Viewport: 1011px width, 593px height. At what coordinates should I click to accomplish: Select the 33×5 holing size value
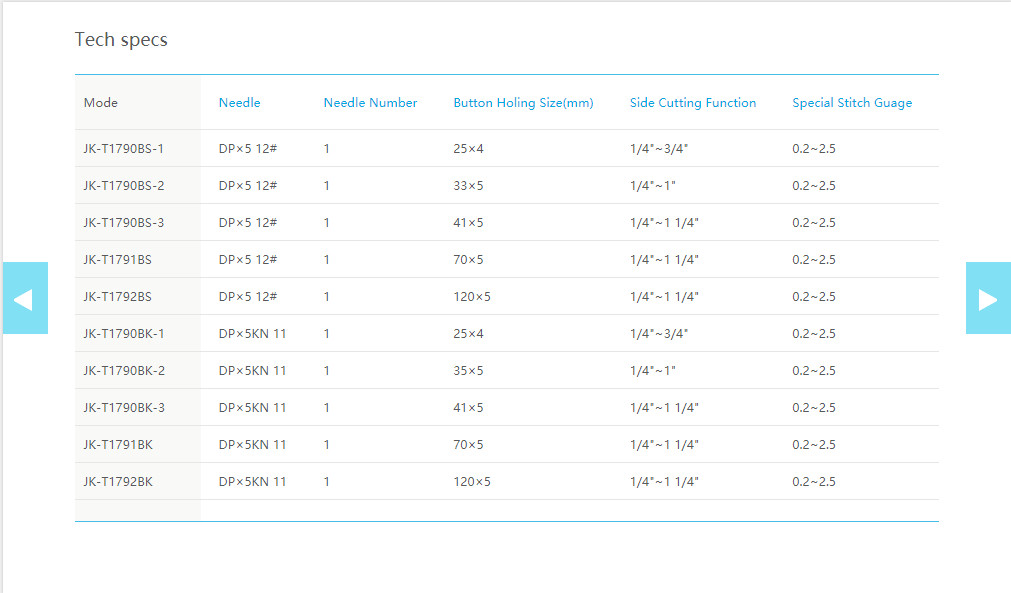pos(468,186)
